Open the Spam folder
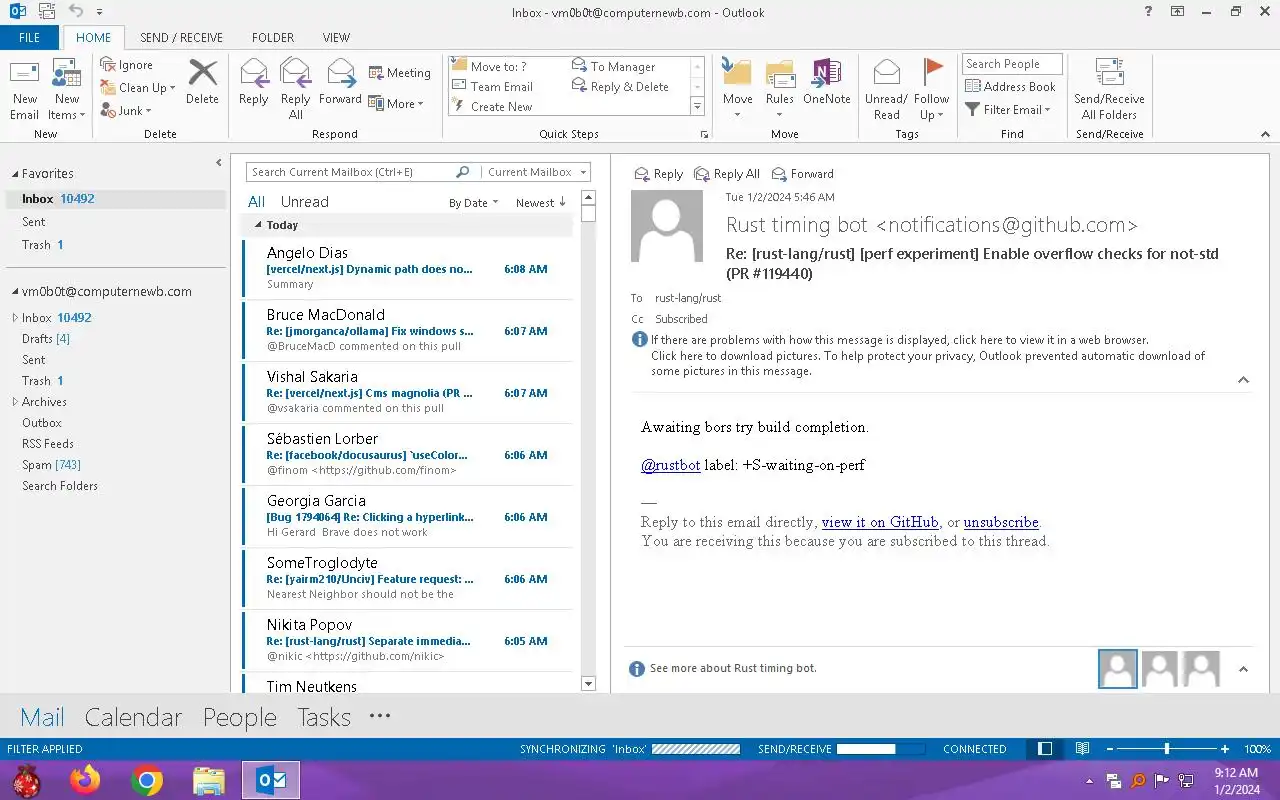This screenshot has width=1280, height=800. tap(51, 465)
